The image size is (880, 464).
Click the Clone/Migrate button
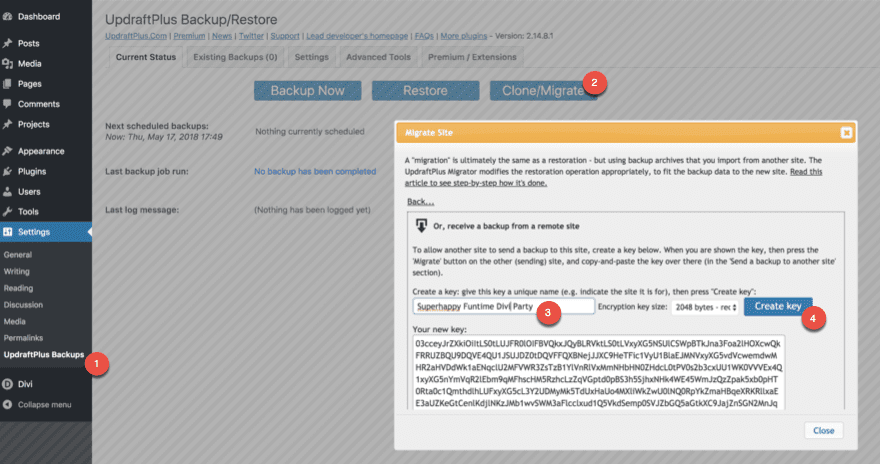pos(543,91)
